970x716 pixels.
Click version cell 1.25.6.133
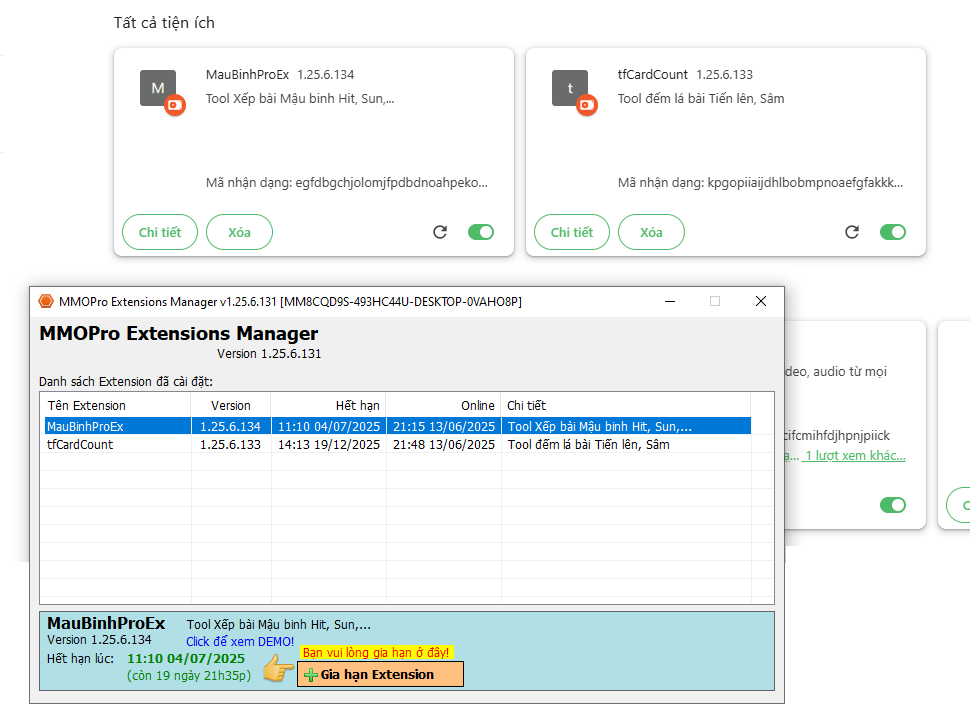(x=231, y=444)
